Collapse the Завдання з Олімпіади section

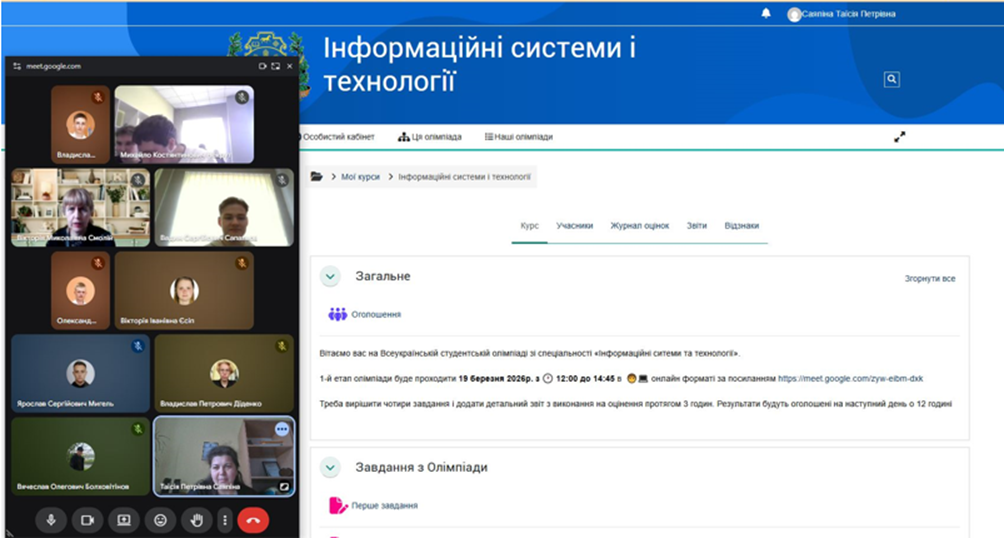pyautogui.click(x=330, y=467)
